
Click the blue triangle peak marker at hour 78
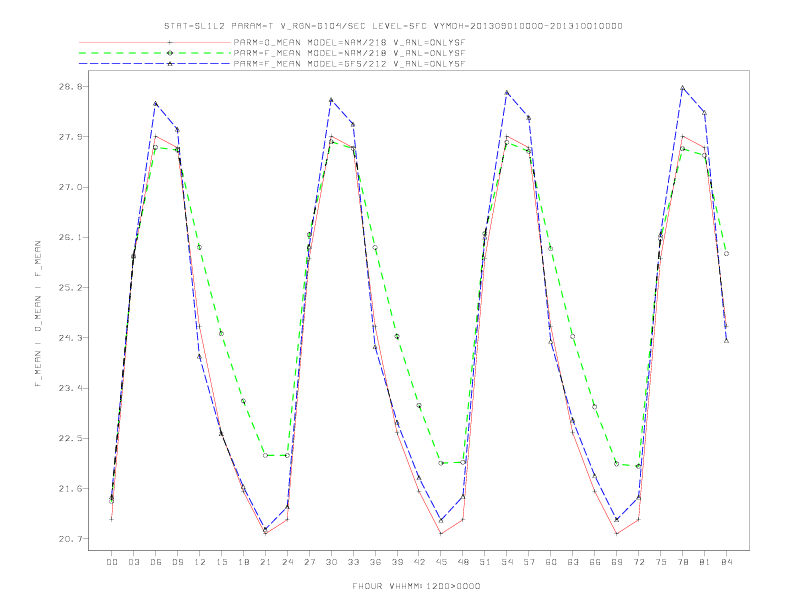coord(682,88)
